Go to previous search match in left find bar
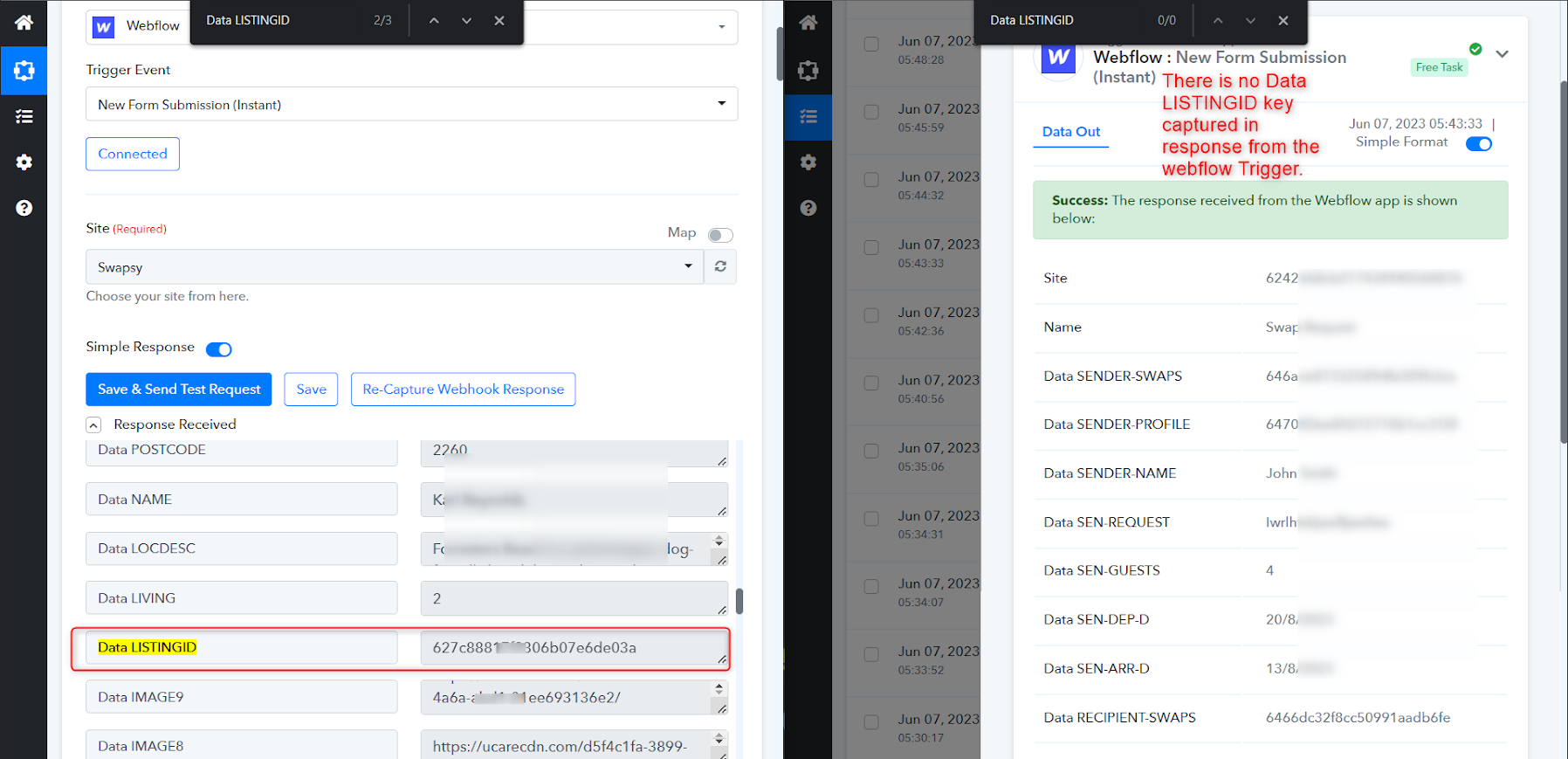 click(434, 20)
